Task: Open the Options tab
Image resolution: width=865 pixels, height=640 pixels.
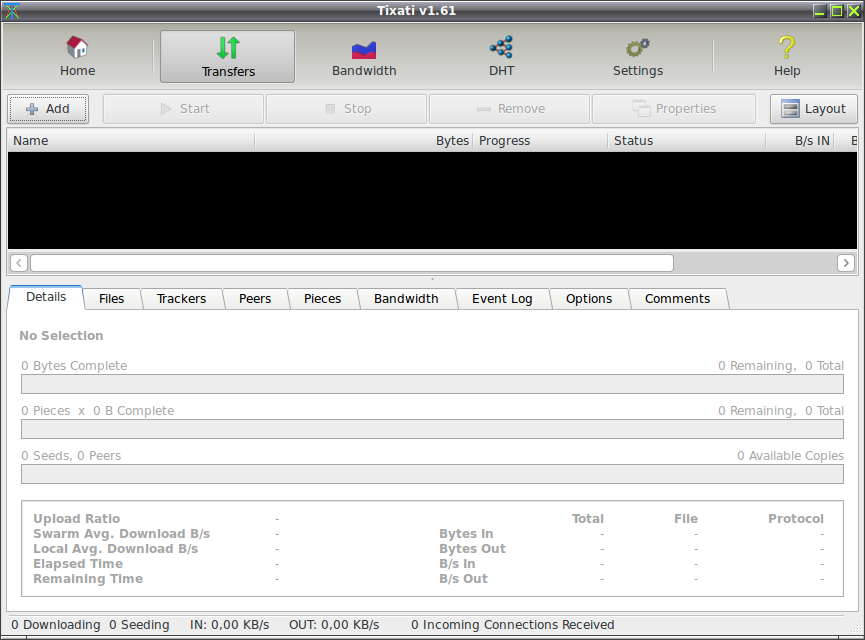Action: click(x=589, y=298)
